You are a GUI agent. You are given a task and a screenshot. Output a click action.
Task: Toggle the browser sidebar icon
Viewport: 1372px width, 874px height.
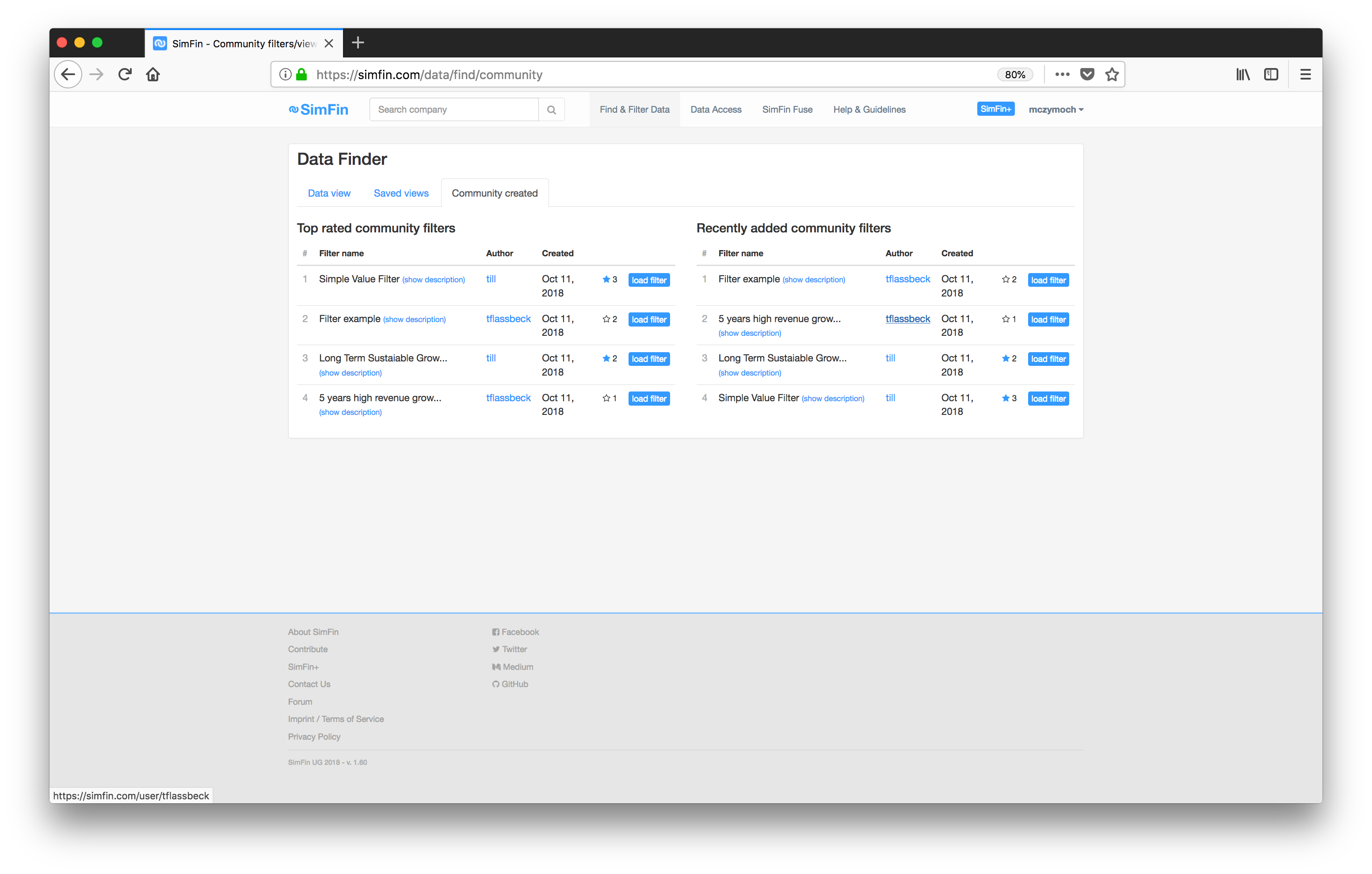point(1271,75)
